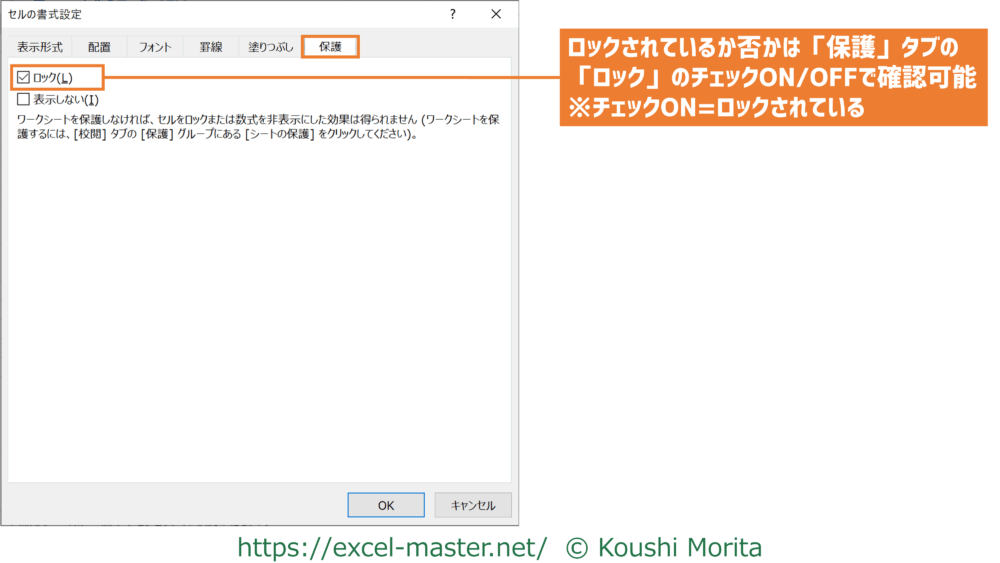Switch to the 表示形式 tab
Viewport: 1000px width, 563px height.
tap(40, 47)
